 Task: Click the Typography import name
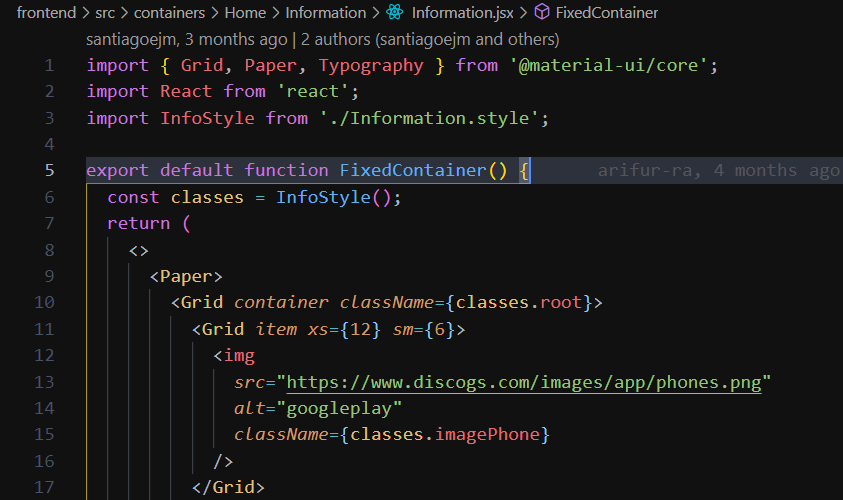371,66
